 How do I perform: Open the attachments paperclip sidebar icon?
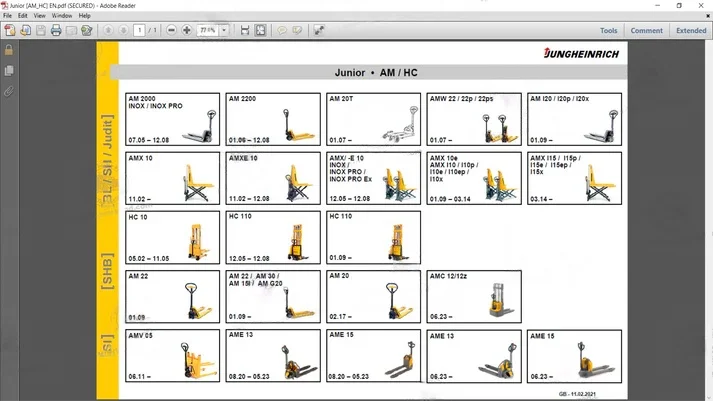click(x=9, y=91)
